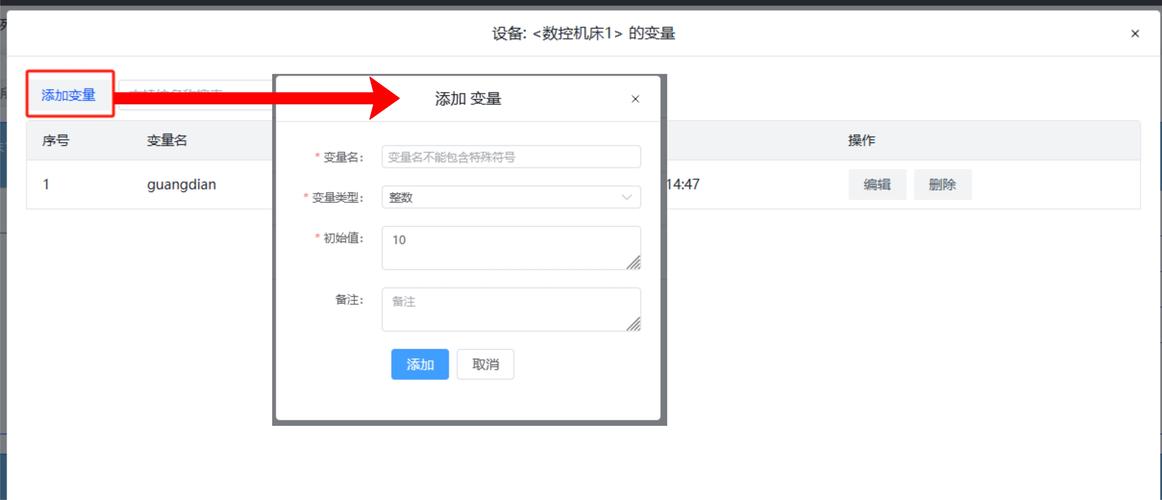Delete the guangdian variable via 删除
Image resolution: width=1162 pixels, height=500 pixels.
pos(942,185)
